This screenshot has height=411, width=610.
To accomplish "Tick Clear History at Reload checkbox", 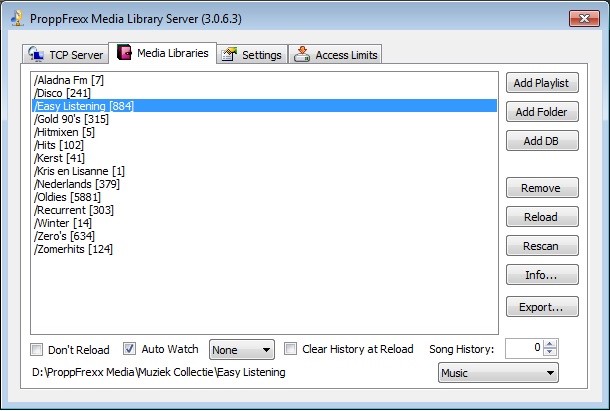I will pyautogui.click(x=290, y=349).
